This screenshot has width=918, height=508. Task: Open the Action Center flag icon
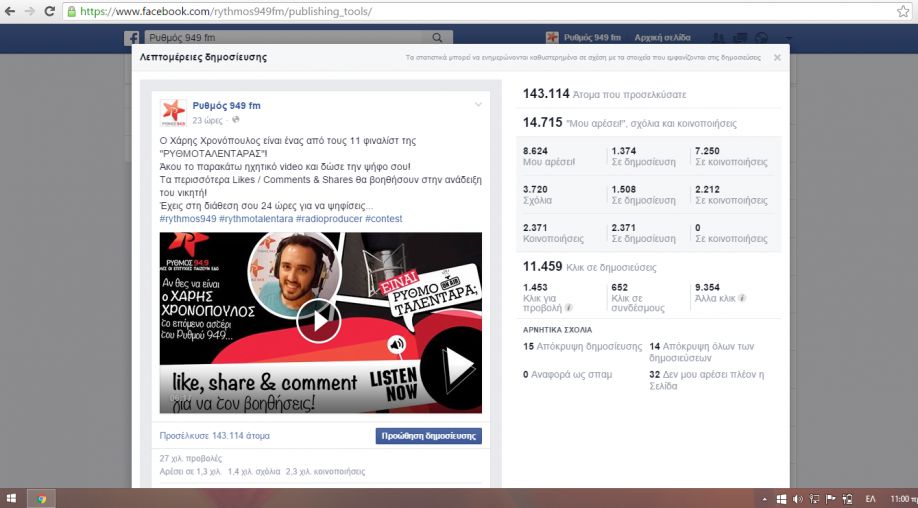click(830, 499)
